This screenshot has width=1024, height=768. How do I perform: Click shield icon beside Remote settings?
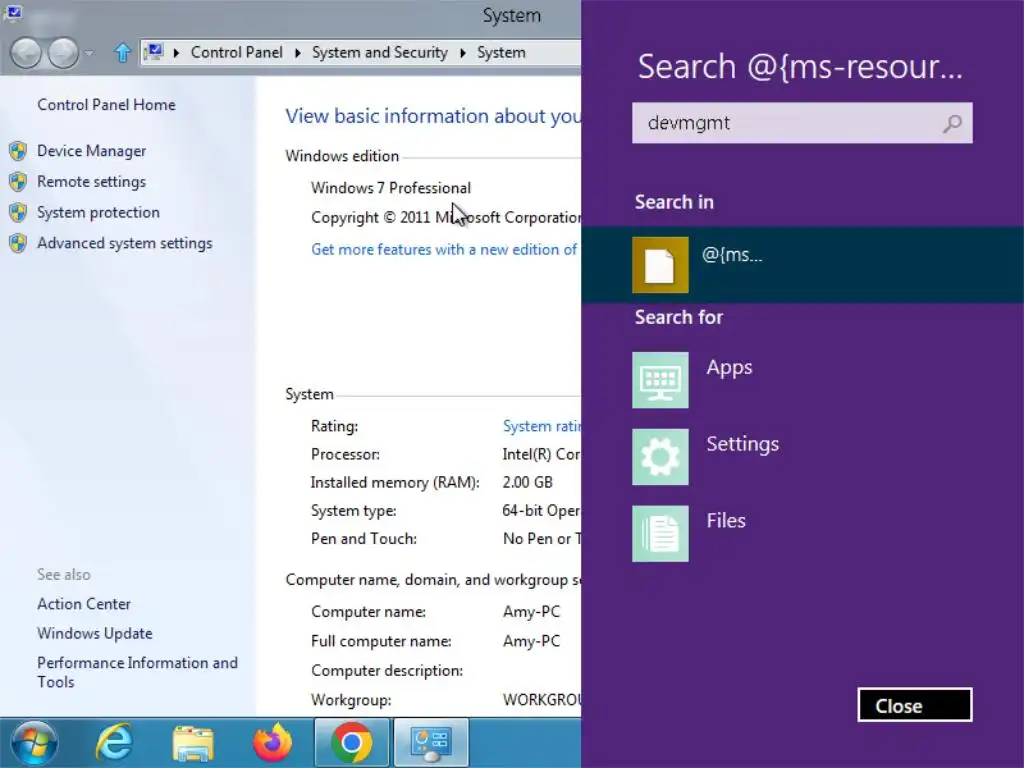coord(18,182)
